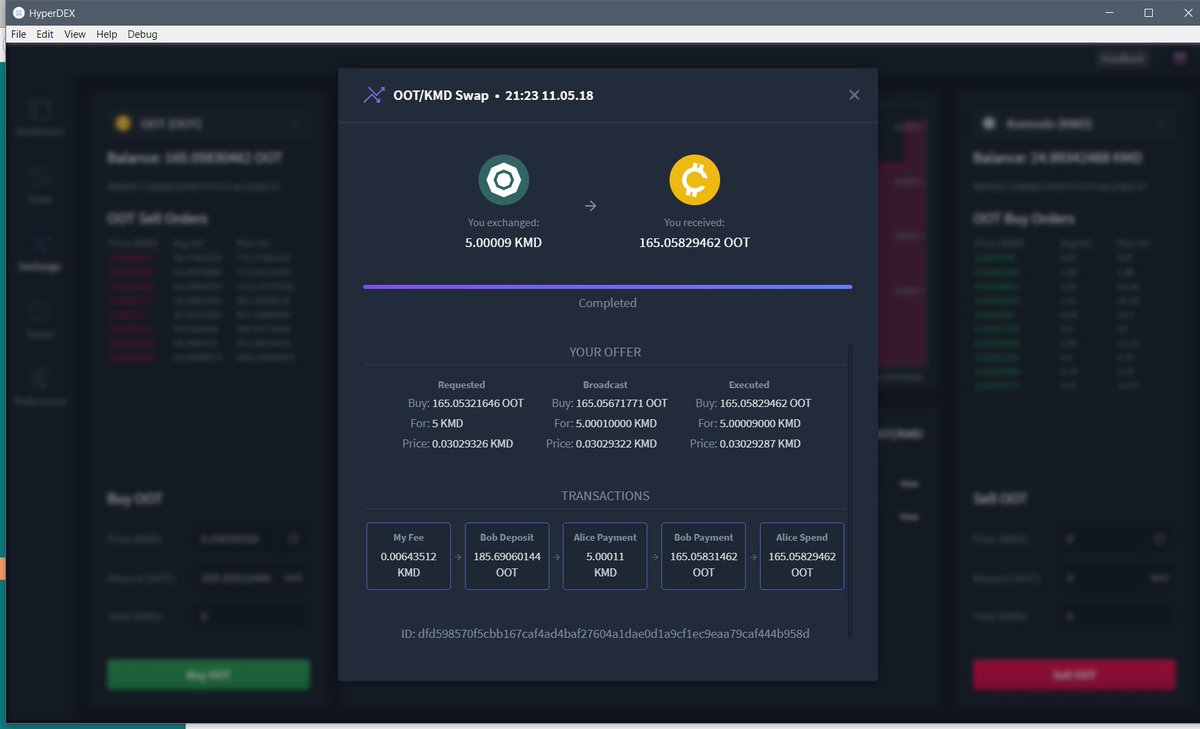Open the Help menu

[x=107, y=34]
